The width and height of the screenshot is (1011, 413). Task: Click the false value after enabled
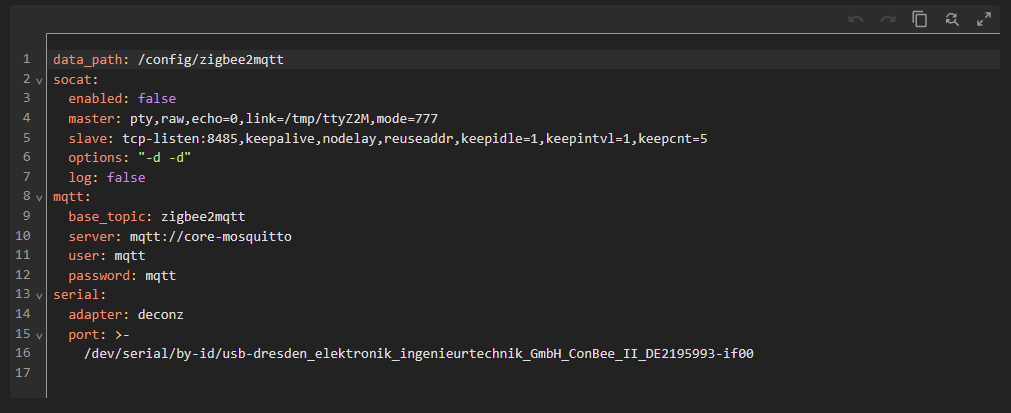point(157,99)
